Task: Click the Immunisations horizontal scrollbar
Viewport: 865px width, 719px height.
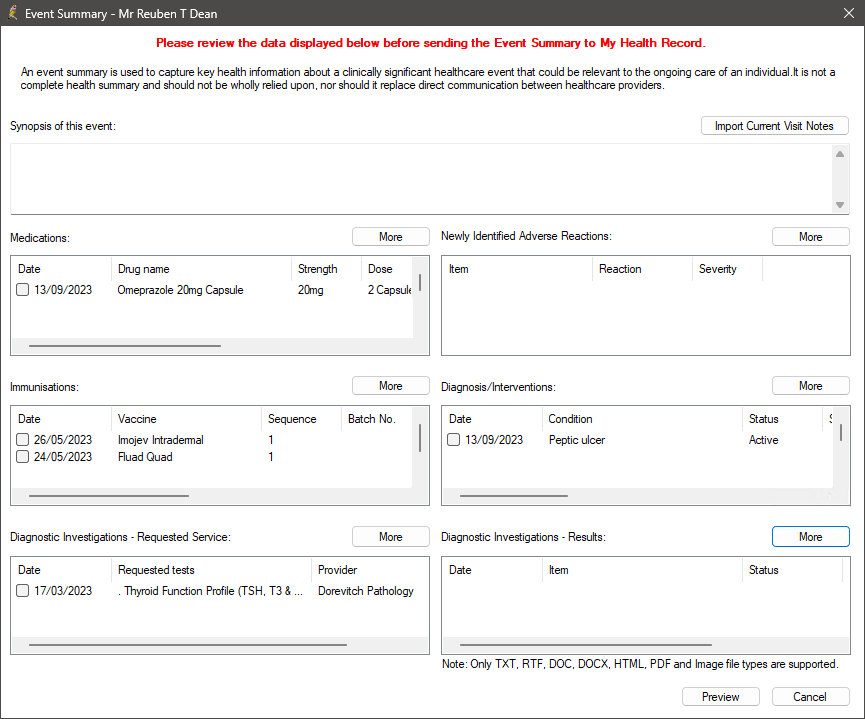Action: pos(109,496)
